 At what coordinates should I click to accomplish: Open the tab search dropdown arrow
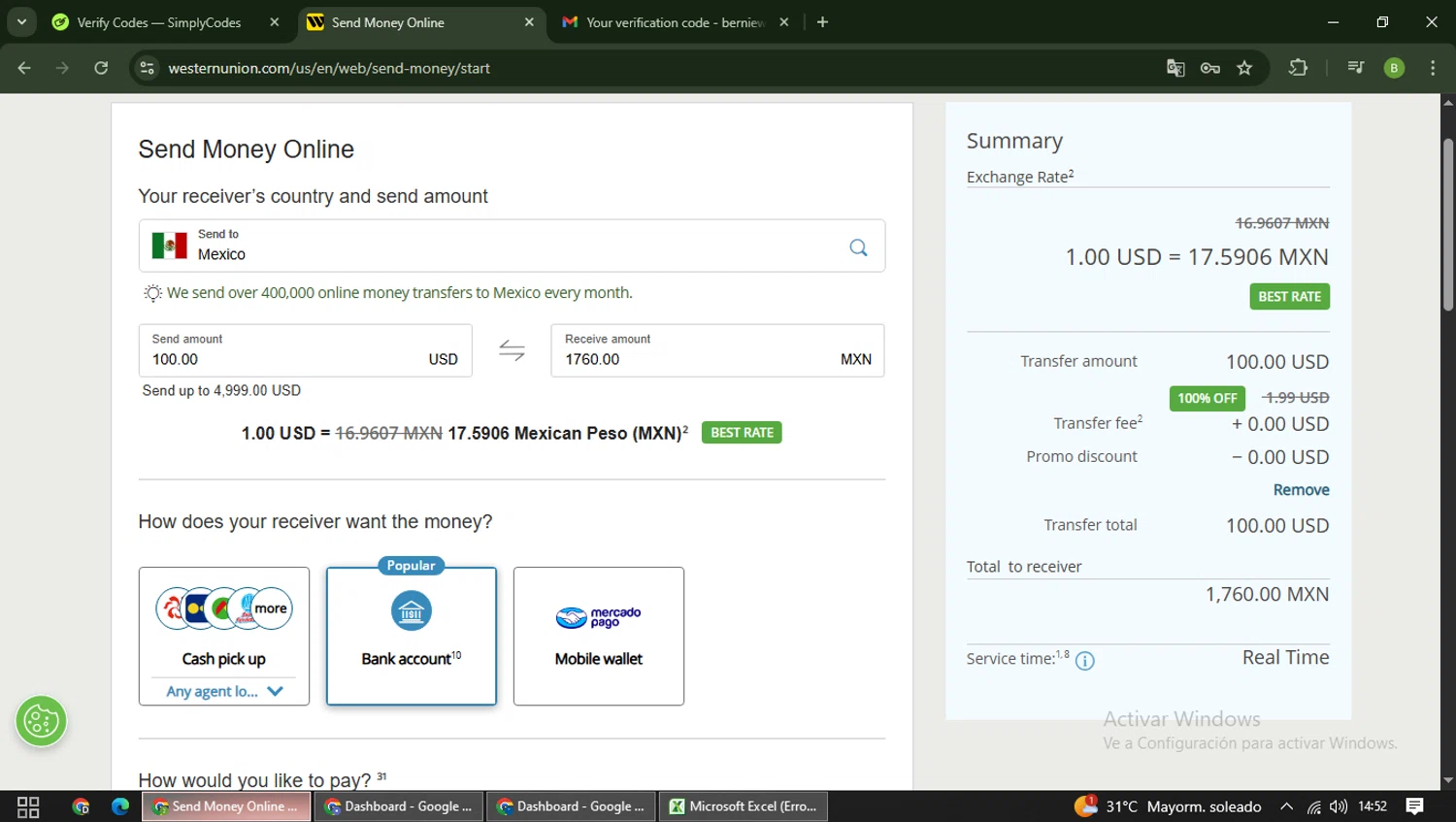coord(21,21)
